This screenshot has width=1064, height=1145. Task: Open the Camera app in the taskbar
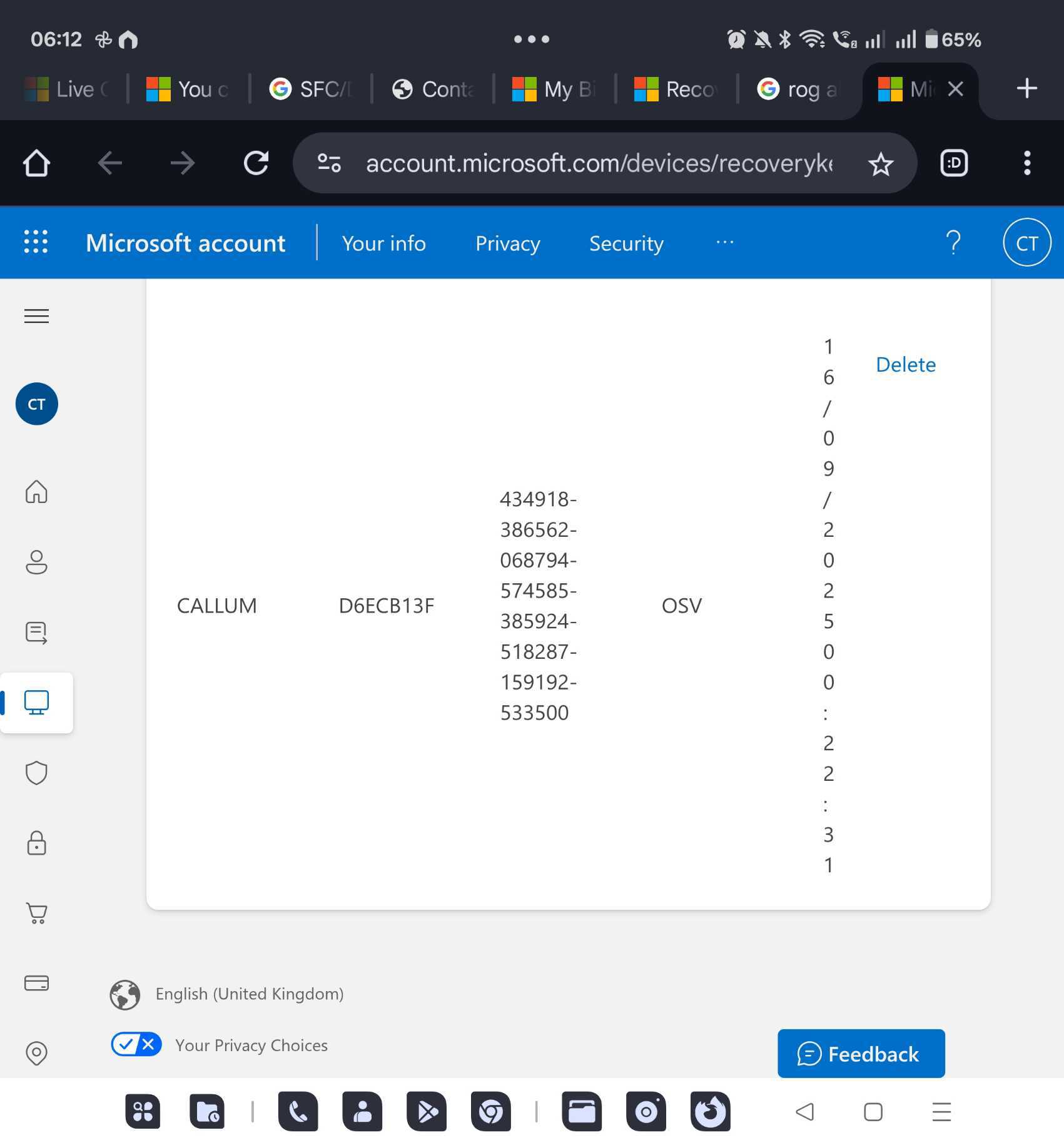coord(646,1112)
